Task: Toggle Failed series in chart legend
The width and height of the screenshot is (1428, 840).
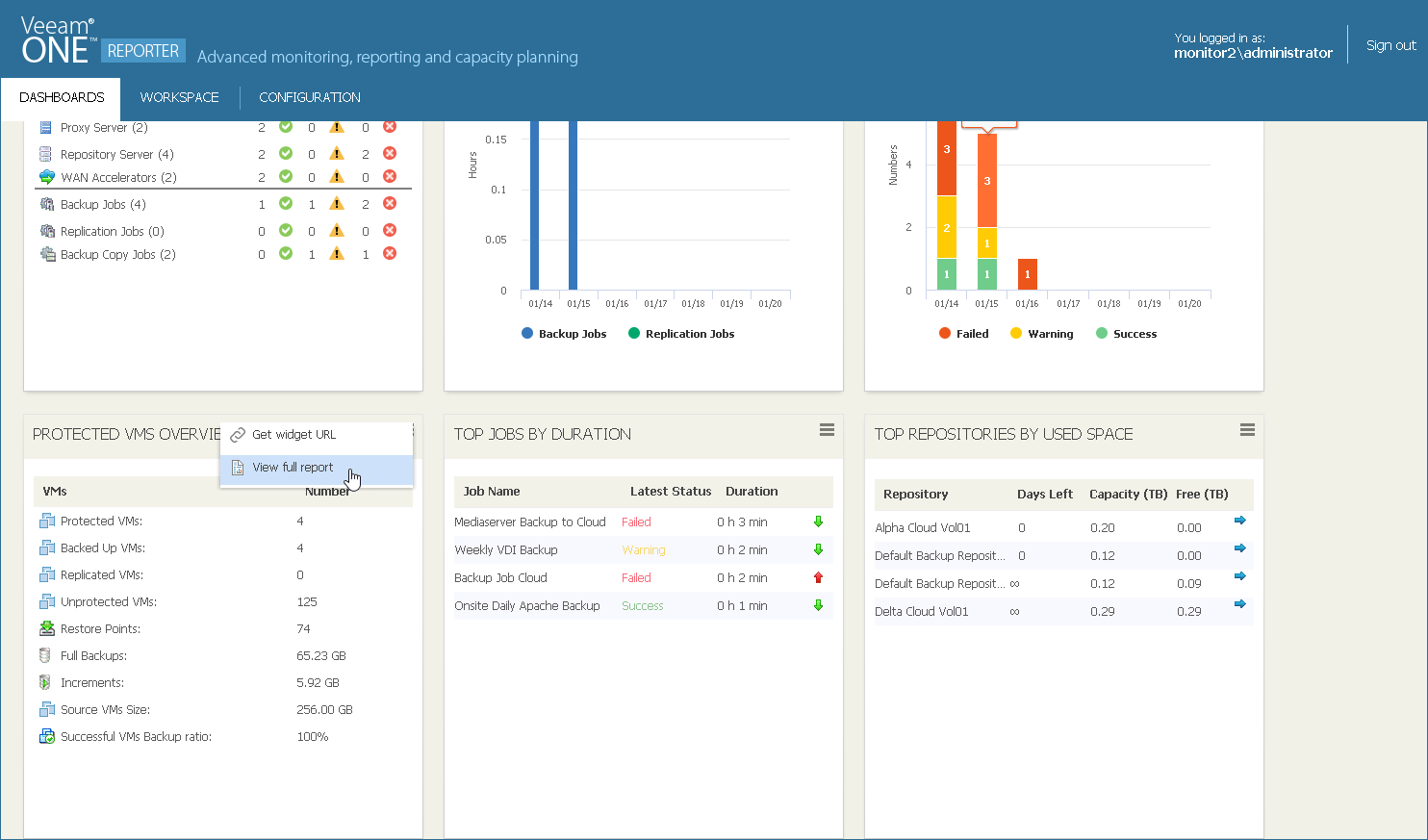Action: click(964, 334)
